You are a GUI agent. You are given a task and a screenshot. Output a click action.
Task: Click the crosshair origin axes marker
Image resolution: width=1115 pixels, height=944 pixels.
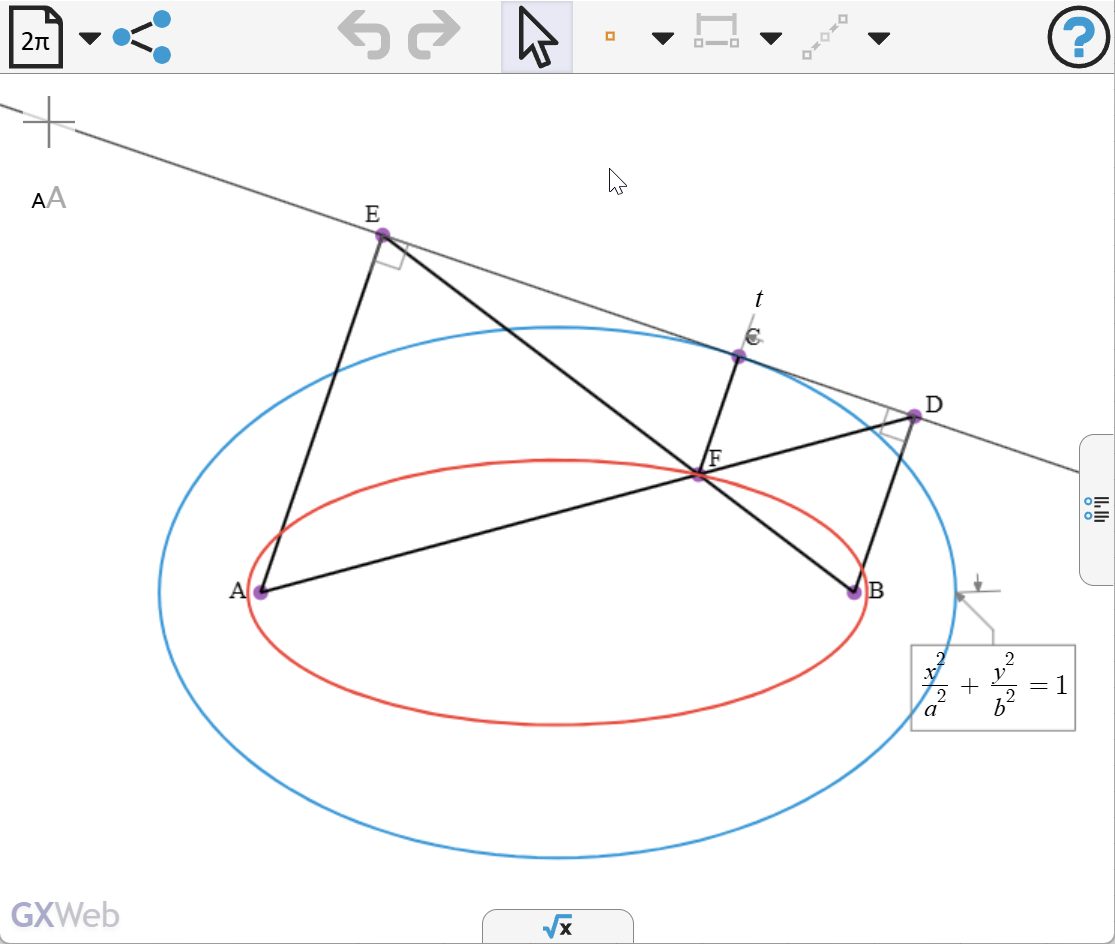click(48, 122)
